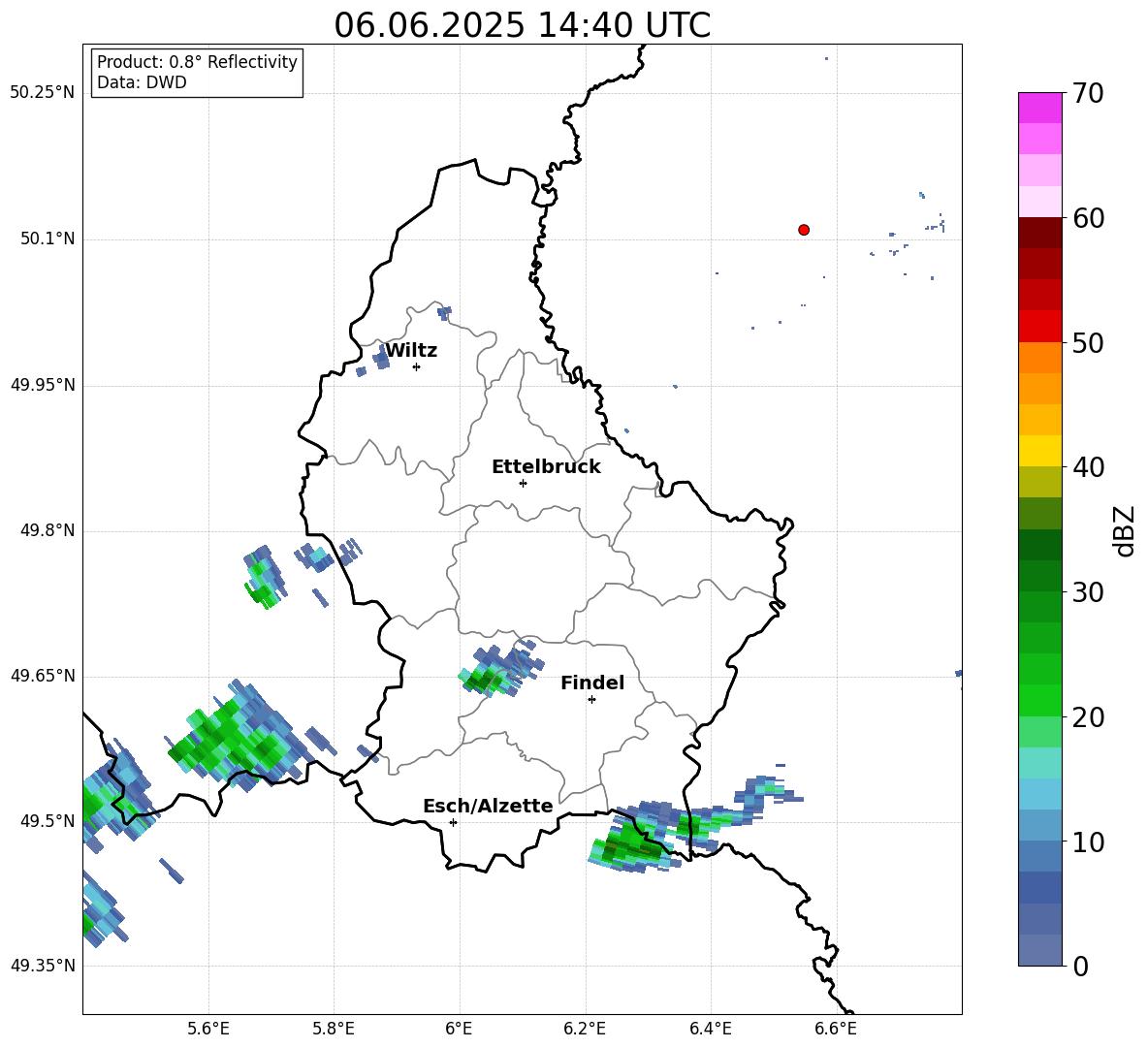
Task: Pick the yellow colorbar segment above 40
Action: tap(1039, 451)
